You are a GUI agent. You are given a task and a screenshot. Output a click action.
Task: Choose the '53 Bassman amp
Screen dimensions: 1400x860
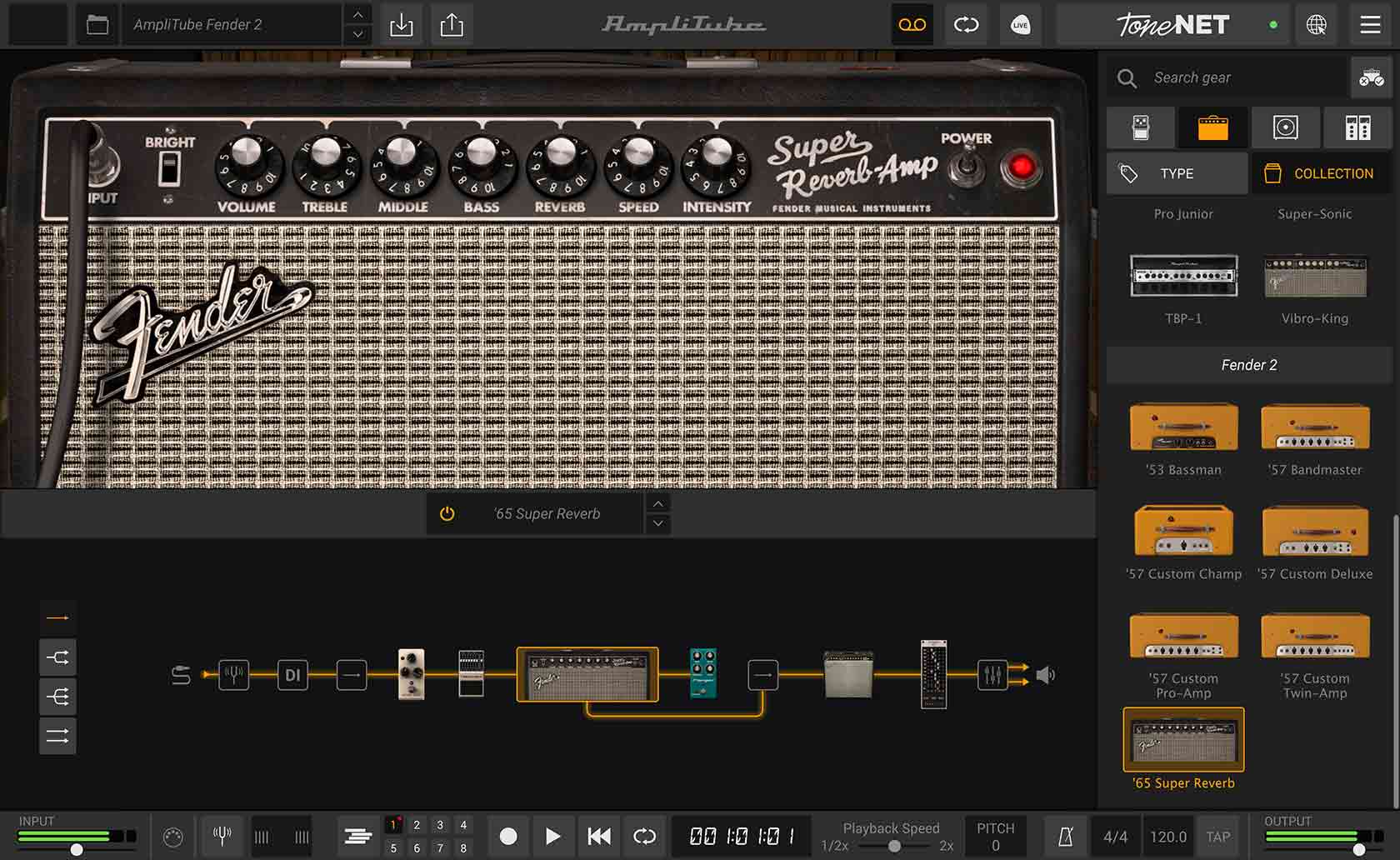coord(1183,440)
